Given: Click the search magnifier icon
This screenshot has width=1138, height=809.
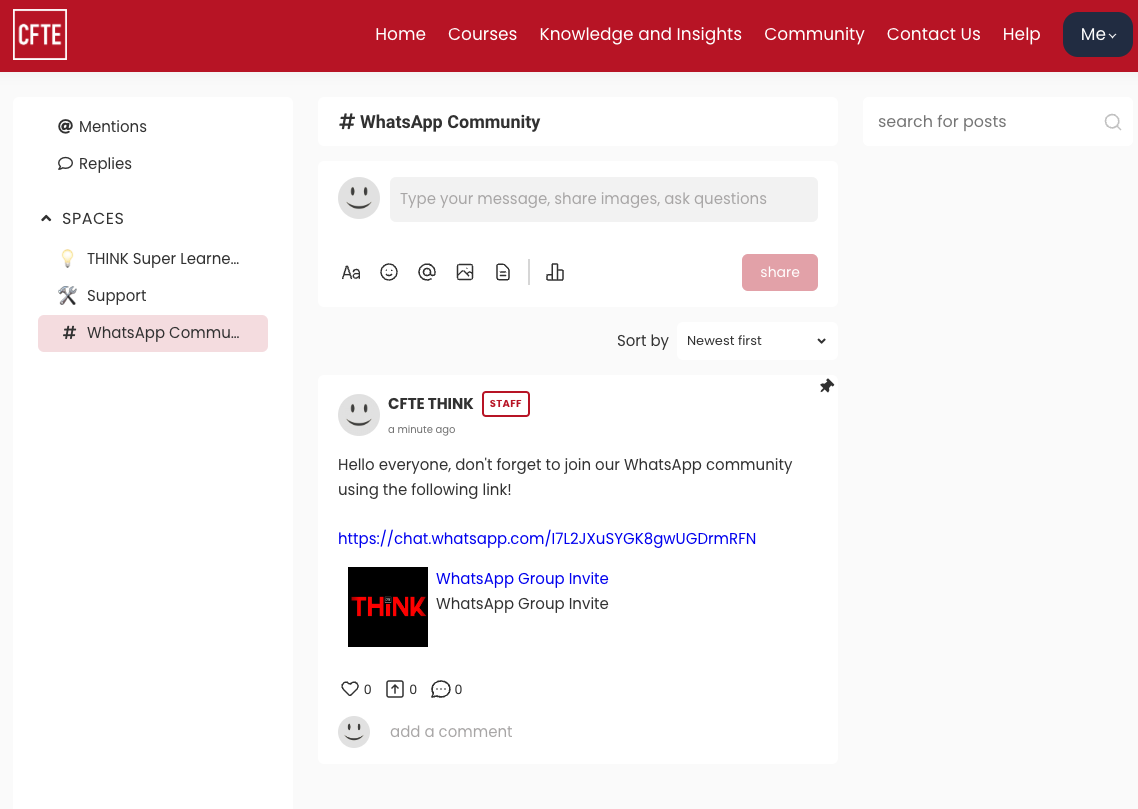Looking at the screenshot, I should click(1113, 122).
